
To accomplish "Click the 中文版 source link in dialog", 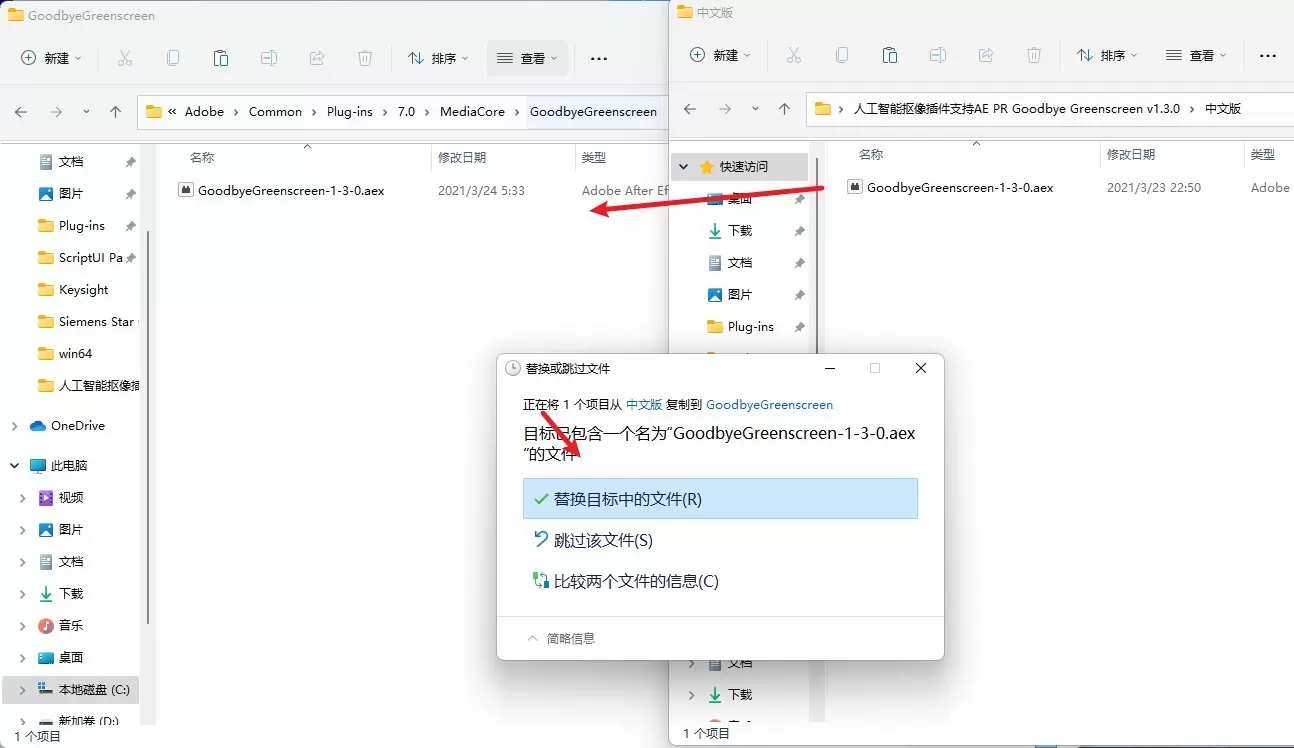I will 644,405.
